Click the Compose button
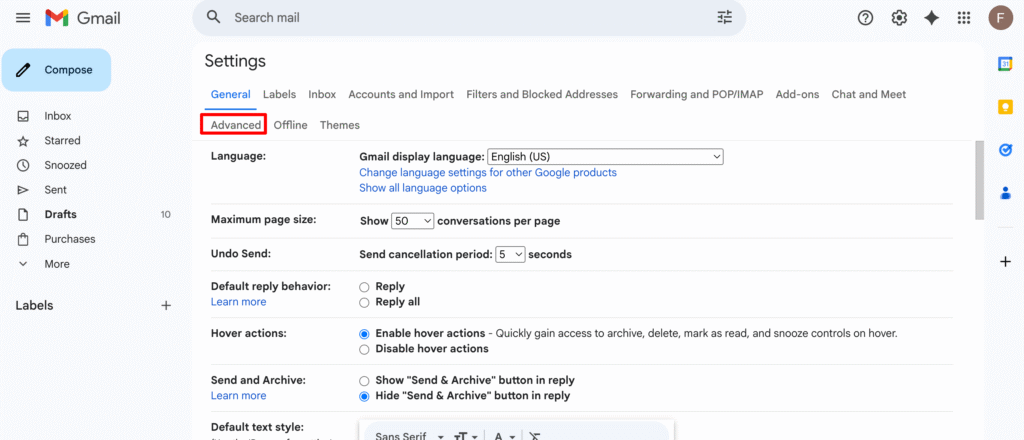This screenshot has width=1024, height=440. coord(56,70)
